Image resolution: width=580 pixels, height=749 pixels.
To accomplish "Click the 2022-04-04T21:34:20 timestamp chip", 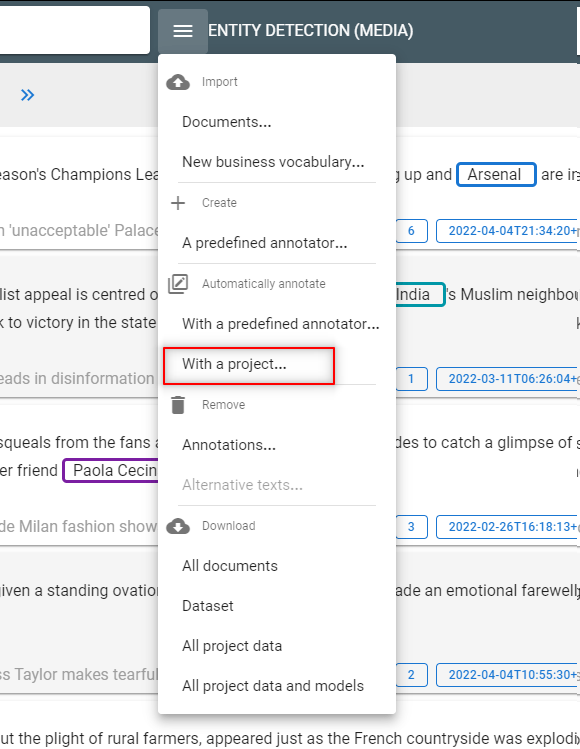I will pyautogui.click(x=508, y=231).
